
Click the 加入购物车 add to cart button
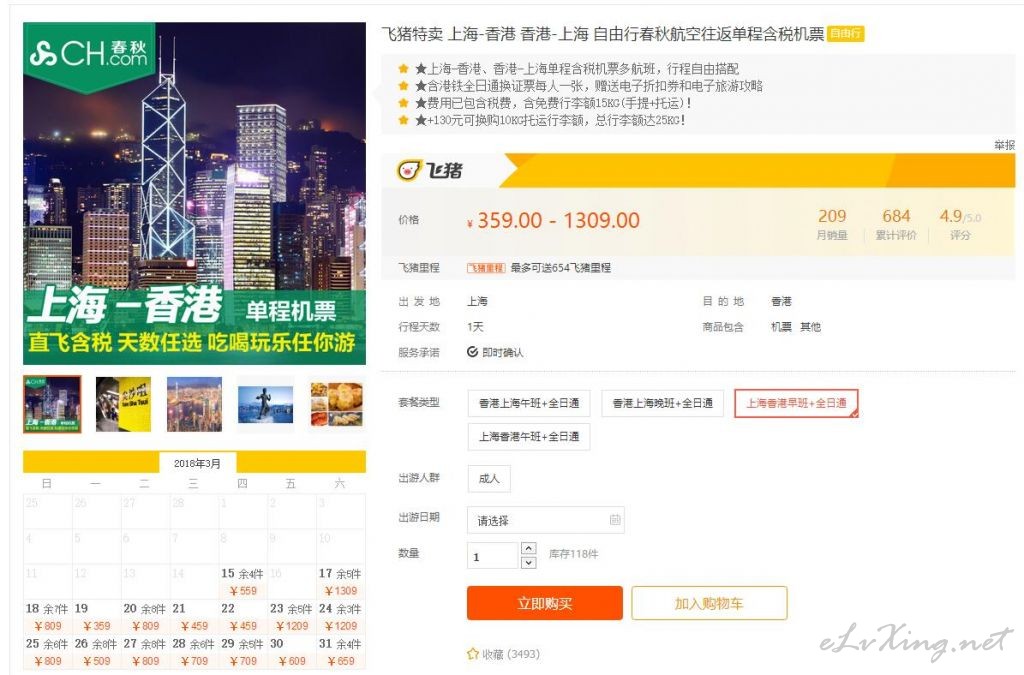pos(709,603)
